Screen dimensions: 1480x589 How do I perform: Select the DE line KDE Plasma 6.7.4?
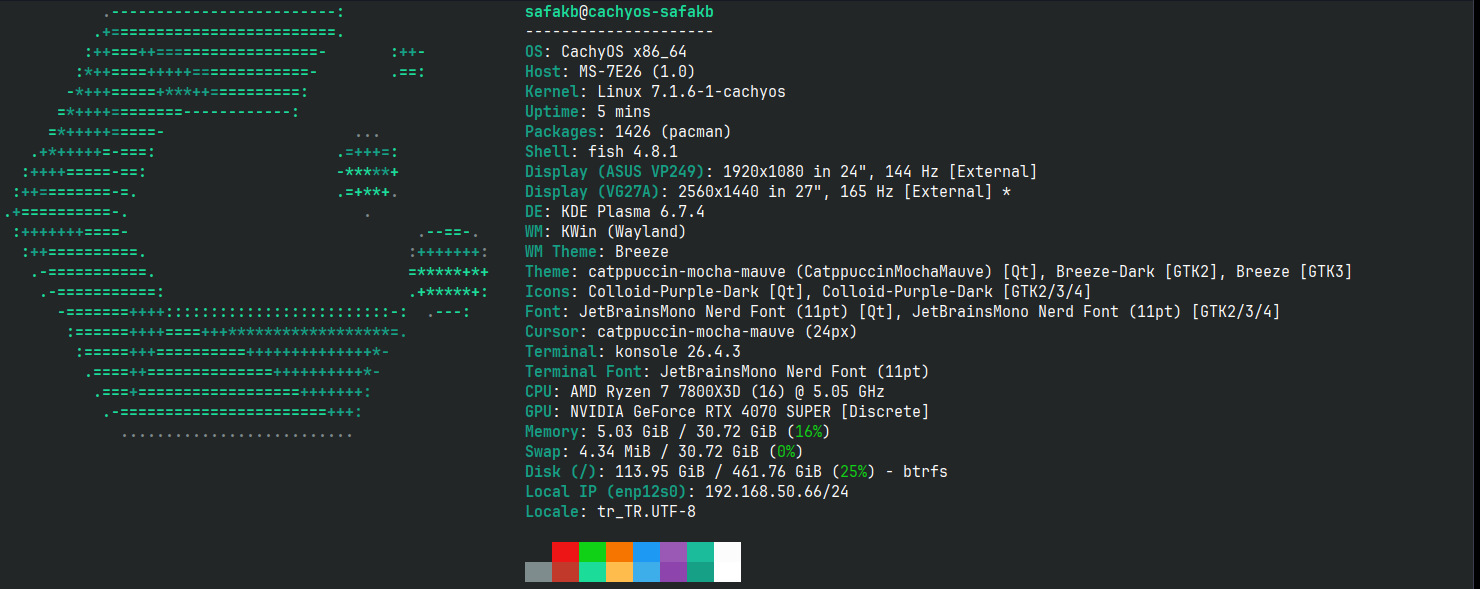tap(615, 212)
